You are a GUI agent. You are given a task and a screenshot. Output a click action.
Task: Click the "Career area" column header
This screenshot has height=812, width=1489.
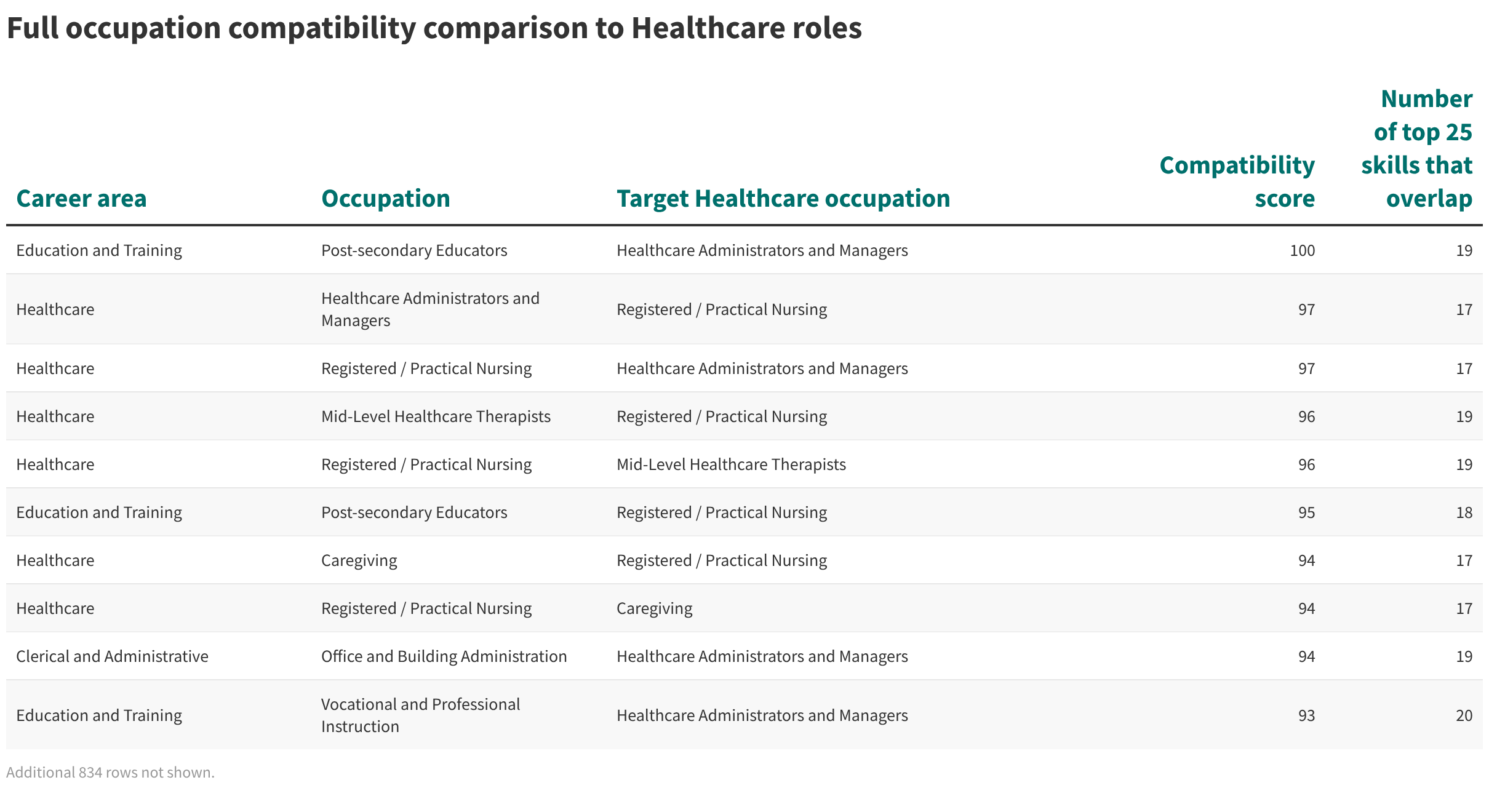81,199
